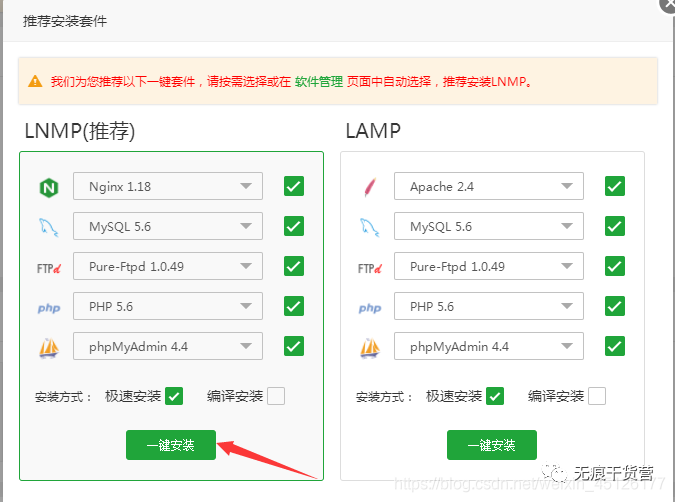Open LNMP PHP 5.6 version dropdown
This screenshot has height=502, width=675.
point(168,306)
